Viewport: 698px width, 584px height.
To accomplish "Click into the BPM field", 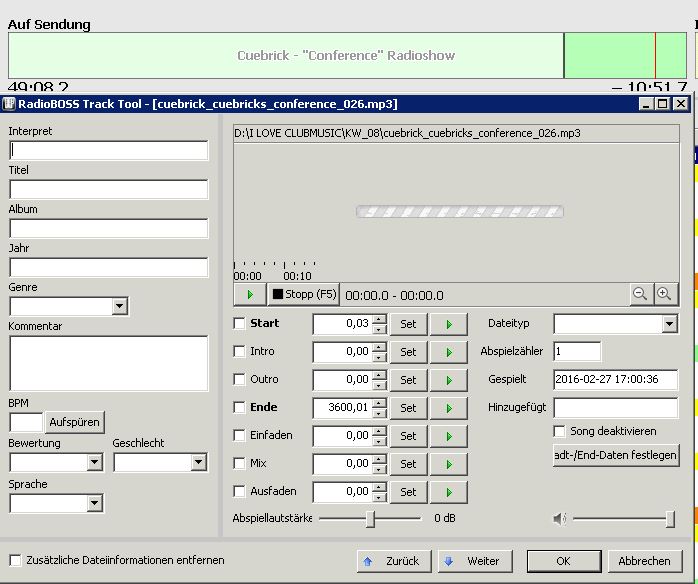I will point(26,422).
